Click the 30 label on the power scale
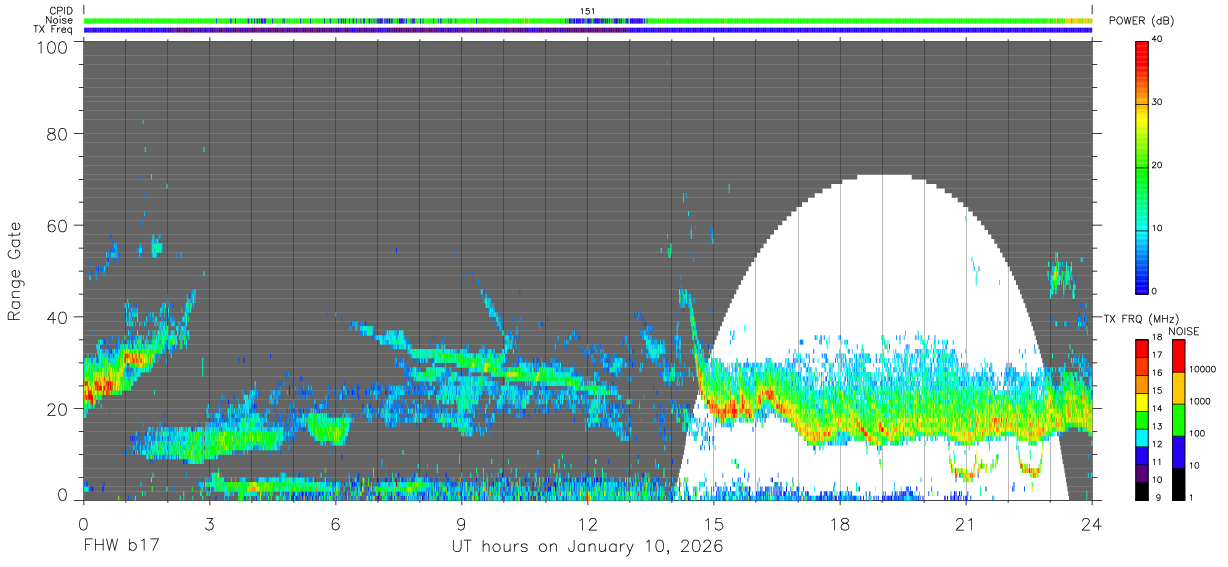The image size is (1228, 567). click(x=1157, y=103)
